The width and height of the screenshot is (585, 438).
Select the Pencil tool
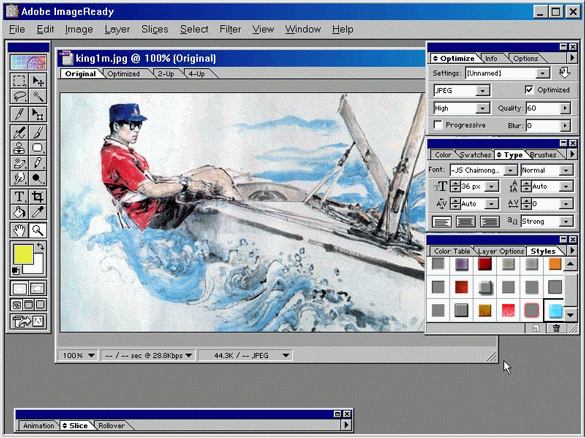[x=37, y=163]
